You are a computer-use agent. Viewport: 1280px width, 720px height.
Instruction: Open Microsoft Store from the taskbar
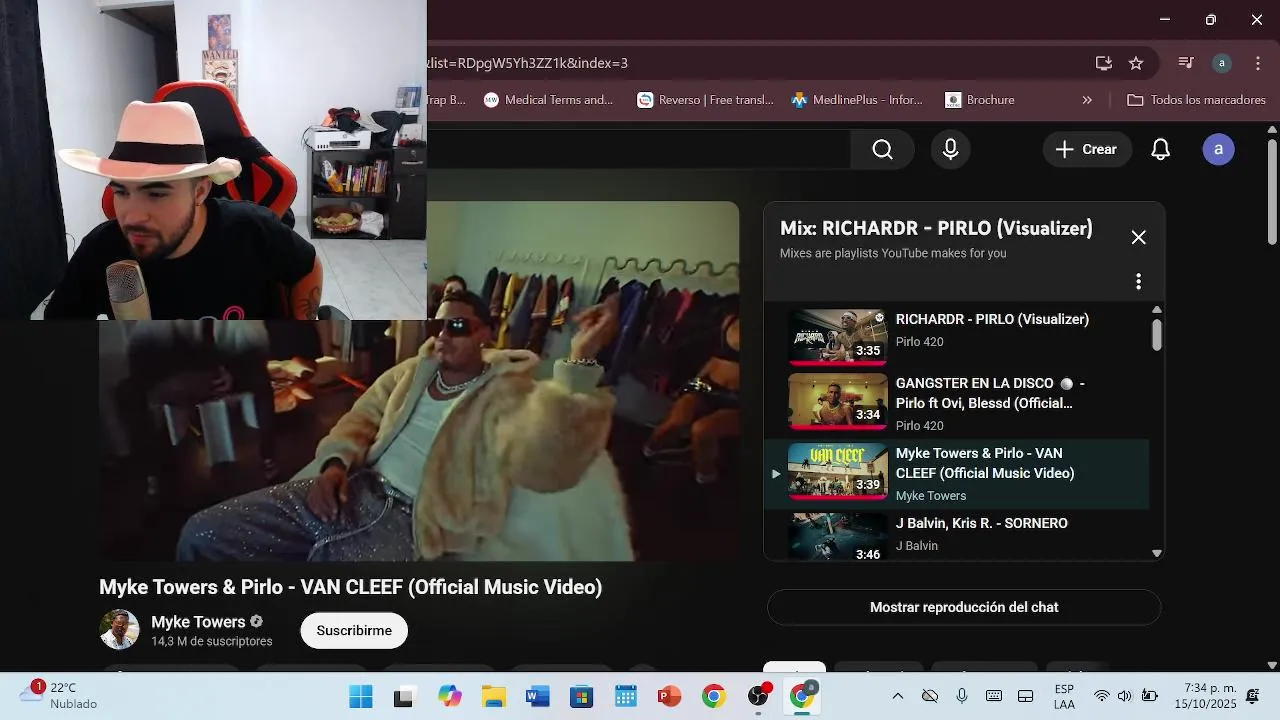coord(581,696)
